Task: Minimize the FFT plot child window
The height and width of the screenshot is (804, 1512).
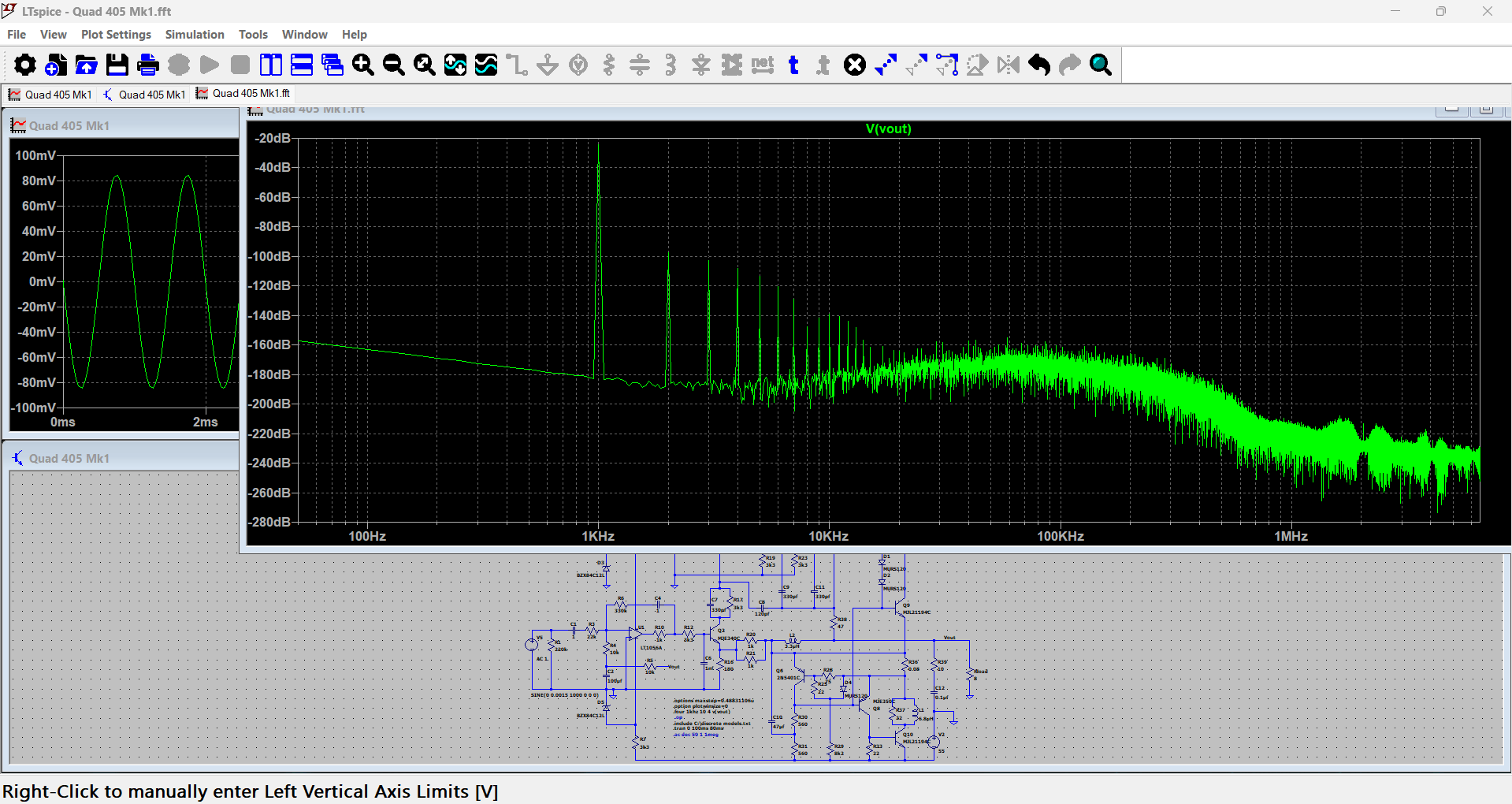Action: click(1452, 110)
